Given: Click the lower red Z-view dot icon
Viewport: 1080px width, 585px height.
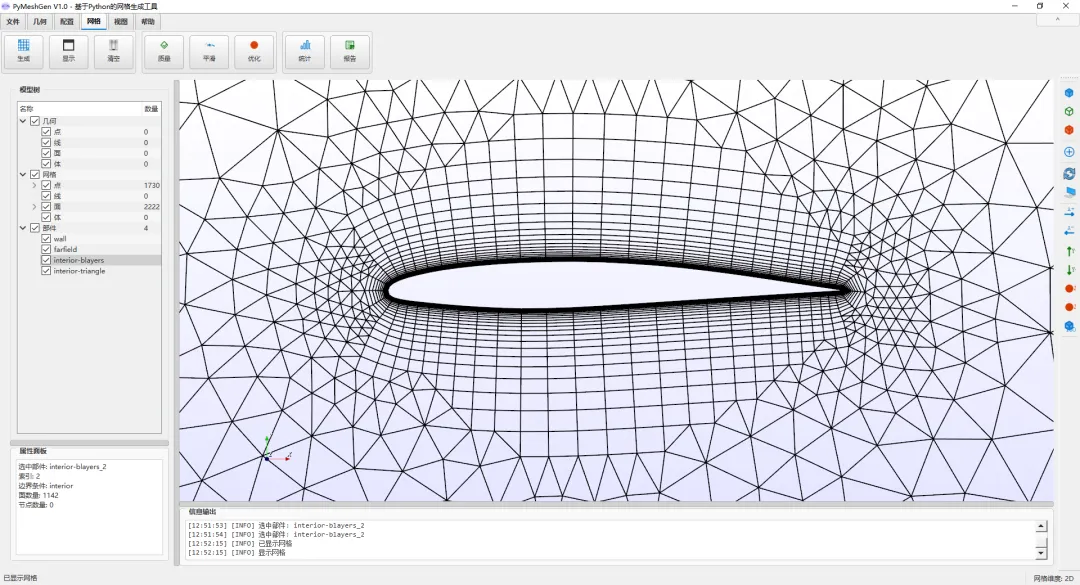Looking at the screenshot, I should (x=1069, y=307).
